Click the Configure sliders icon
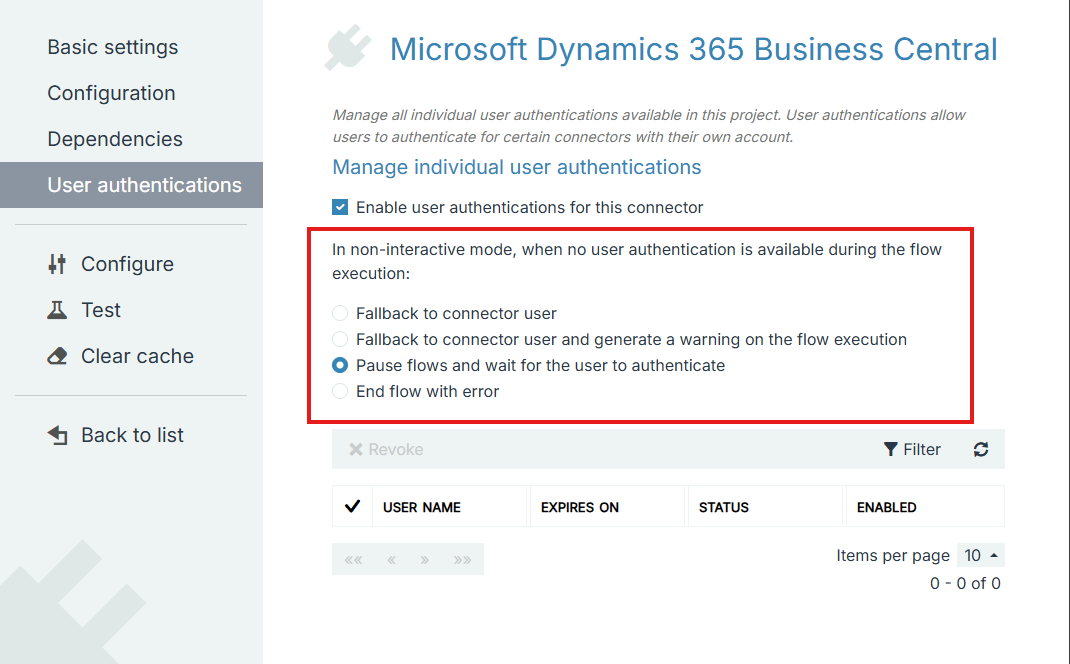 click(x=57, y=264)
